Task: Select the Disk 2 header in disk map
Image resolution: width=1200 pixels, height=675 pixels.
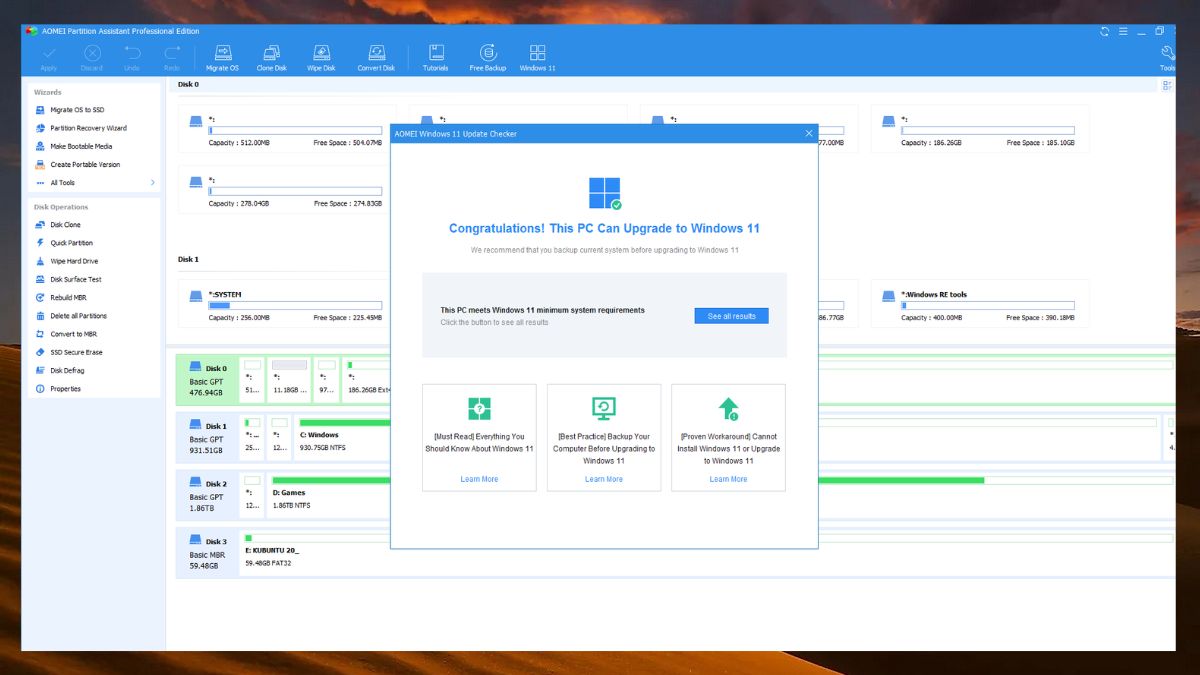Action: (208, 495)
